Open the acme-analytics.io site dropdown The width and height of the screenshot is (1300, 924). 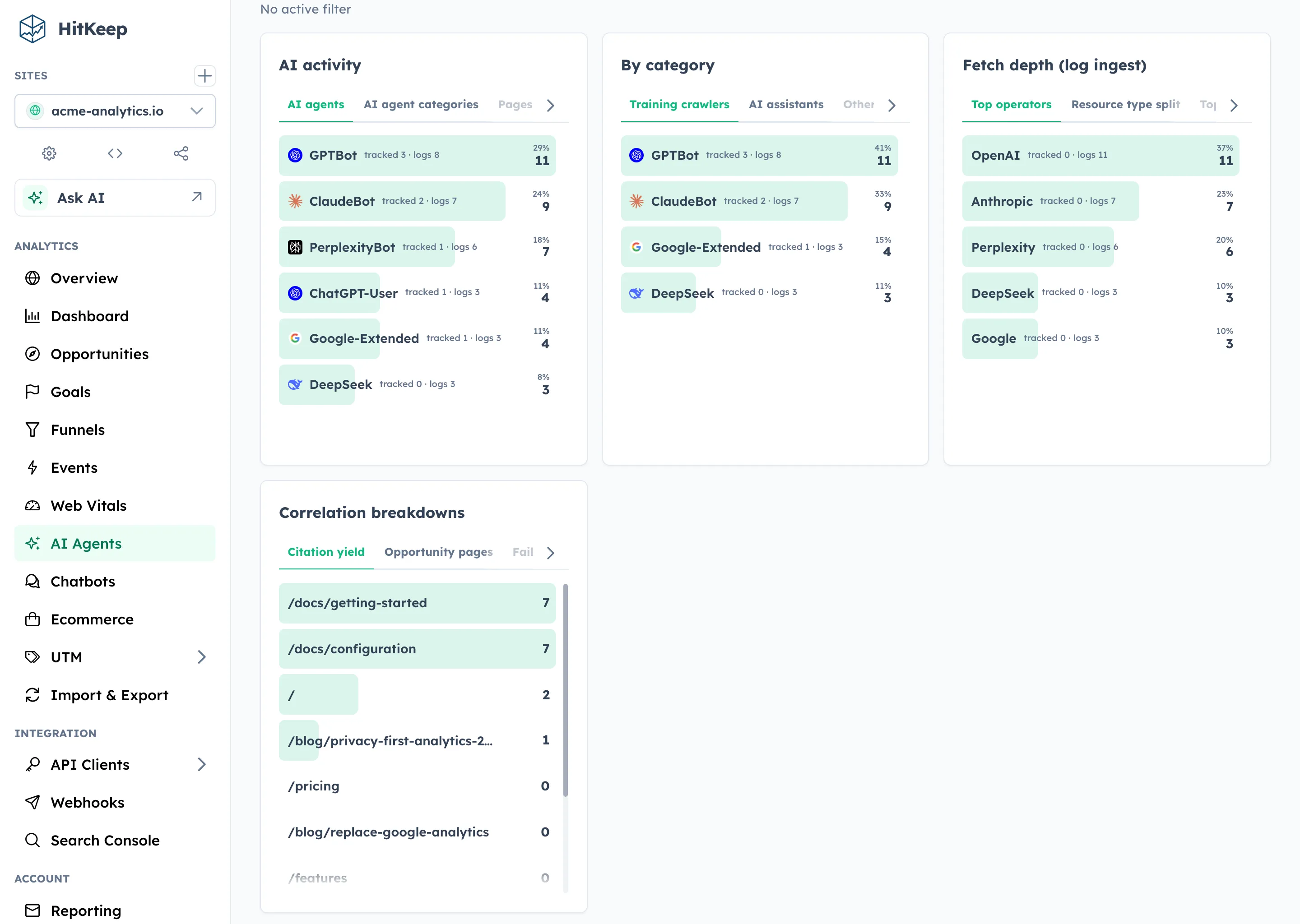coord(115,111)
